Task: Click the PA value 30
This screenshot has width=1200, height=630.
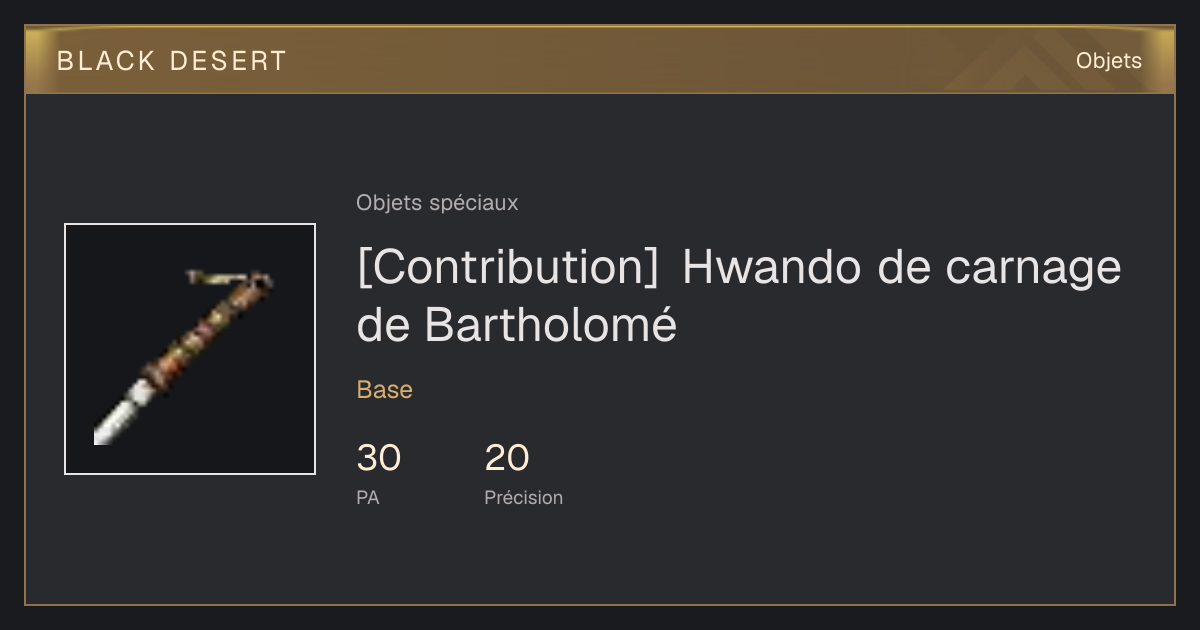Action: (379, 458)
